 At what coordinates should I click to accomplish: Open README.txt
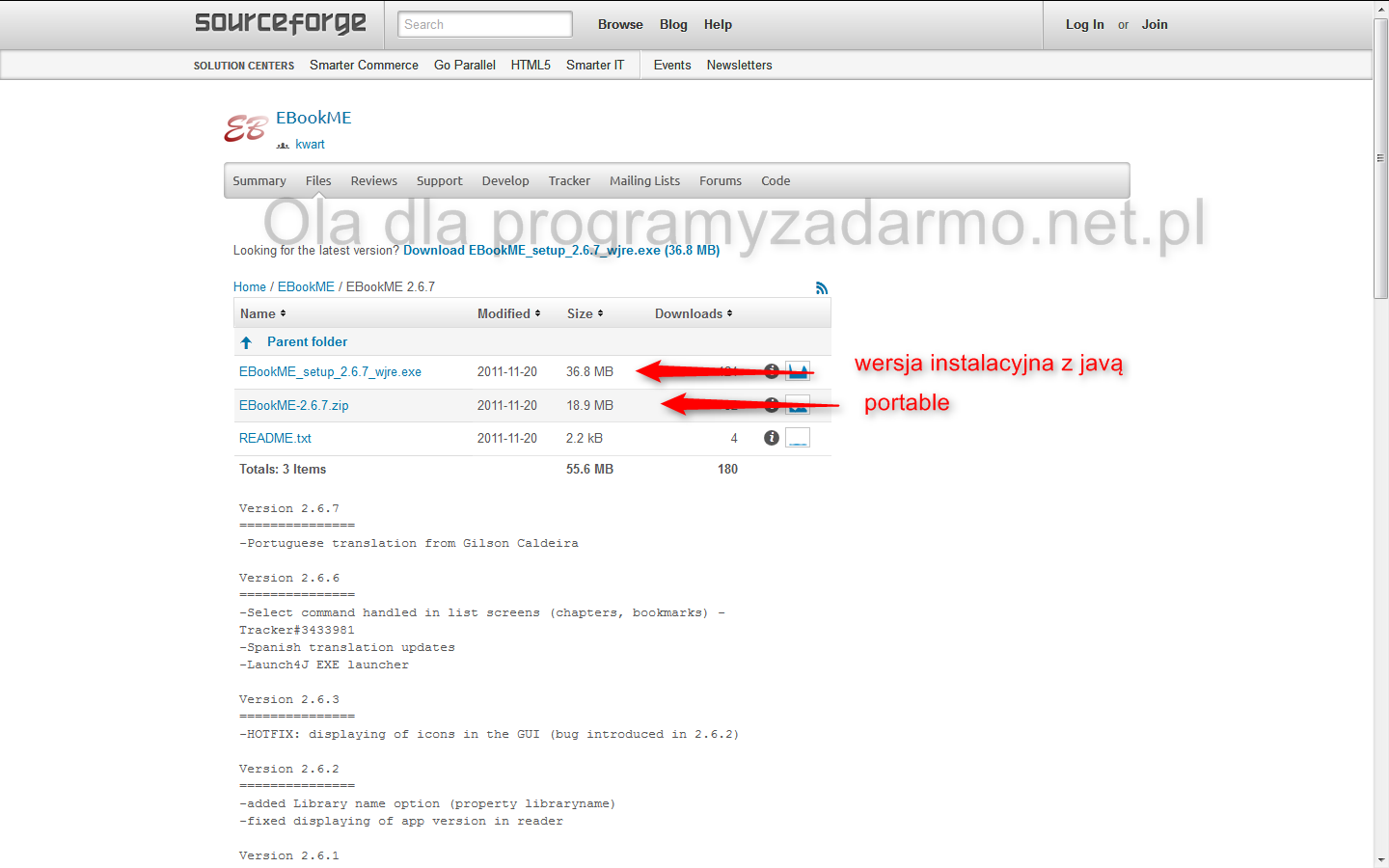coord(275,438)
